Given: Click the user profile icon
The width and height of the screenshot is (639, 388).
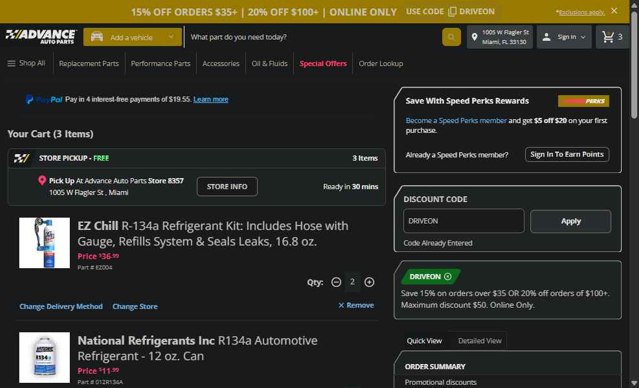Looking at the screenshot, I should click(x=547, y=37).
